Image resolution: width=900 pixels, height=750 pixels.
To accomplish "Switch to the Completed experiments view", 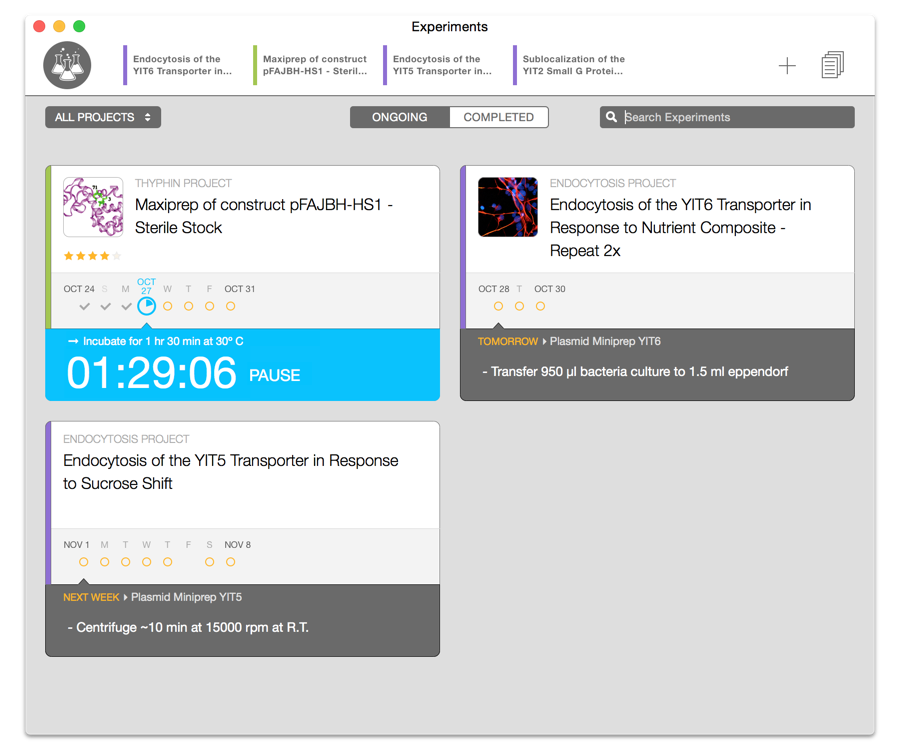I will click(x=498, y=117).
